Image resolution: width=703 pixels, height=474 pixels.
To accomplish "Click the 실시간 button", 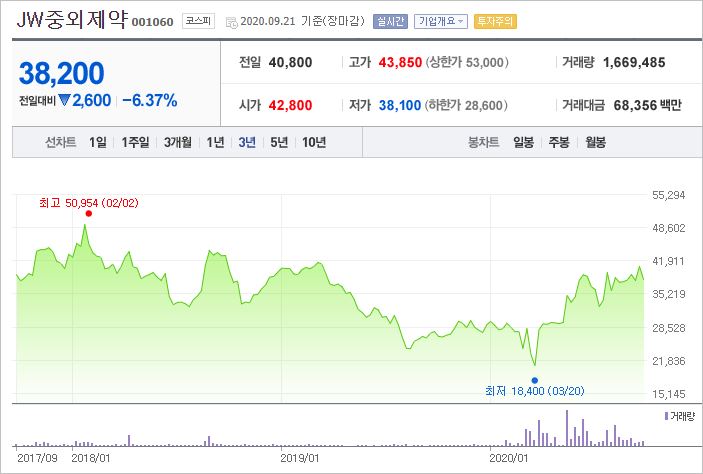I will 391,21.
